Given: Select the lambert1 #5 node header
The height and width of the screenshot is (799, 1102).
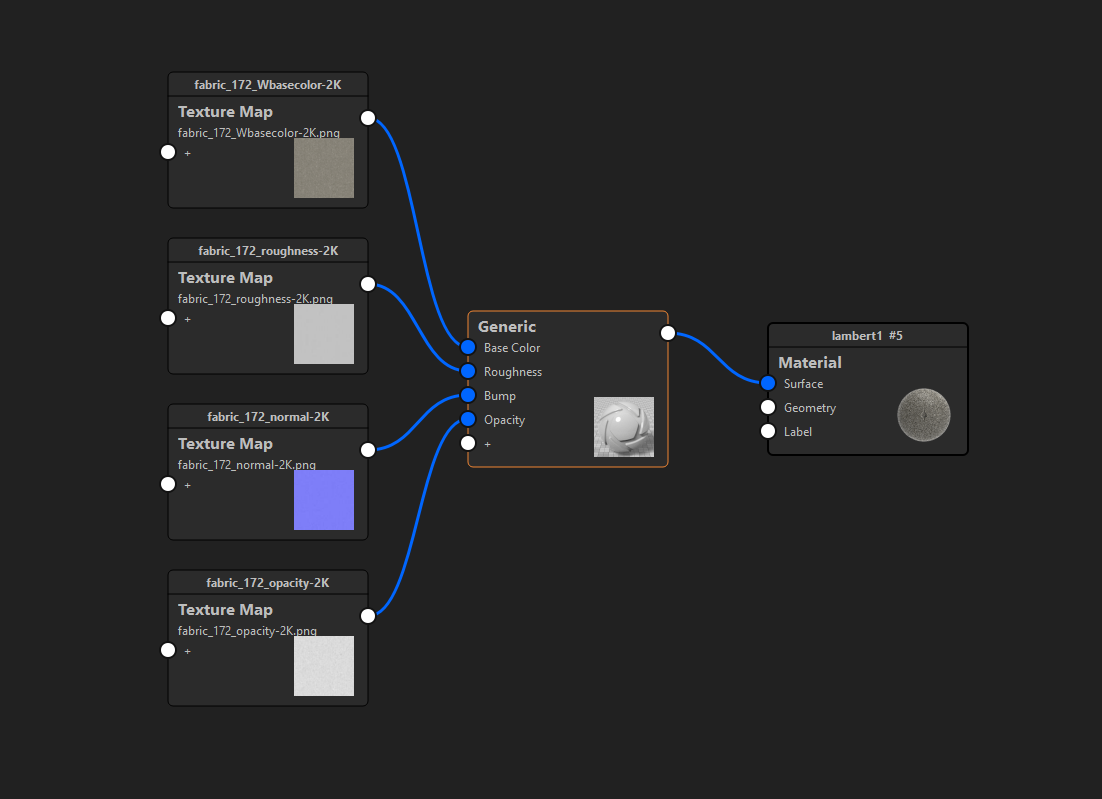Looking at the screenshot, I should pos(868,335).
